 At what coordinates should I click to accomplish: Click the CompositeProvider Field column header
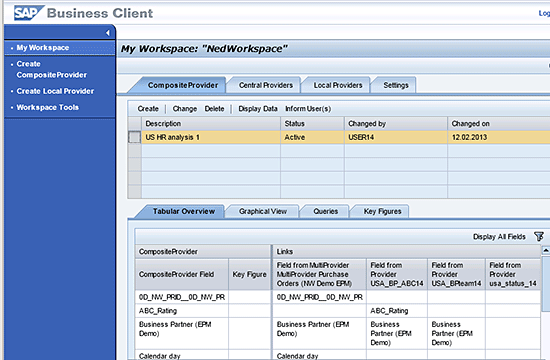pos(182,274)
